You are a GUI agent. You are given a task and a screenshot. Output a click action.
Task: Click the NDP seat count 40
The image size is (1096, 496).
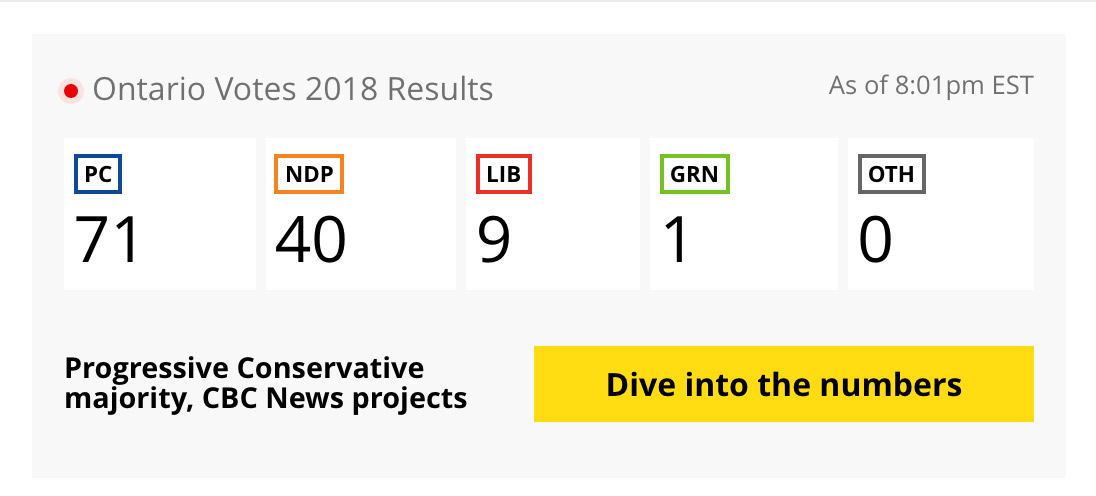click(310, 240)
